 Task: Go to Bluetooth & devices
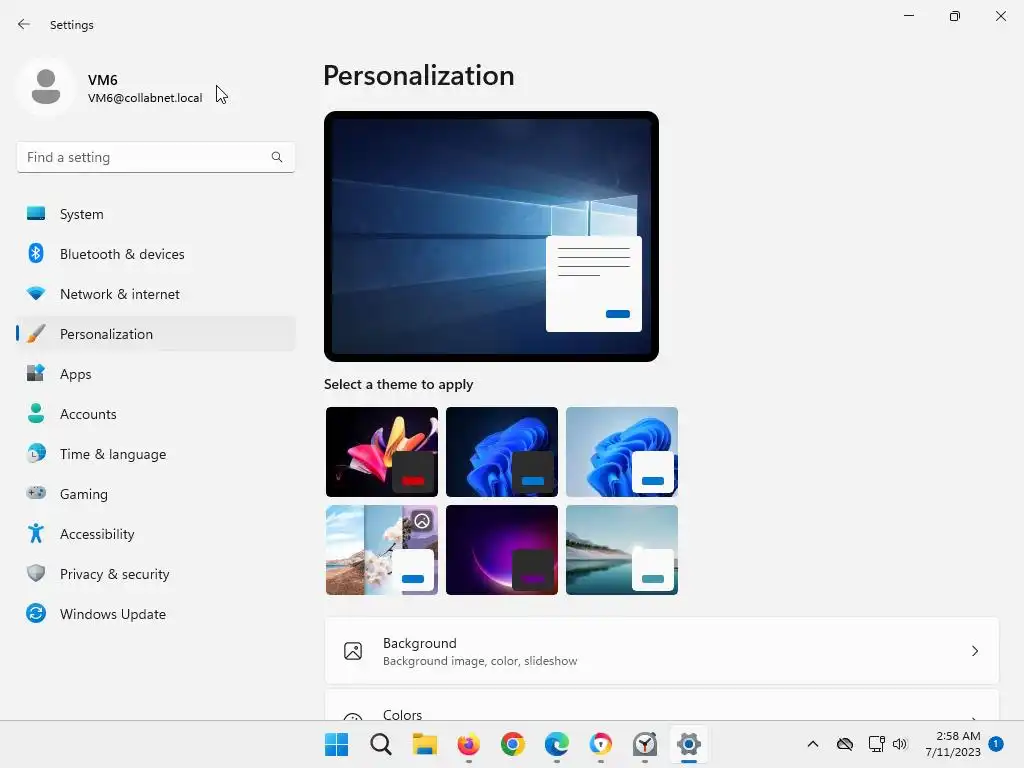(x=156, y=253)
